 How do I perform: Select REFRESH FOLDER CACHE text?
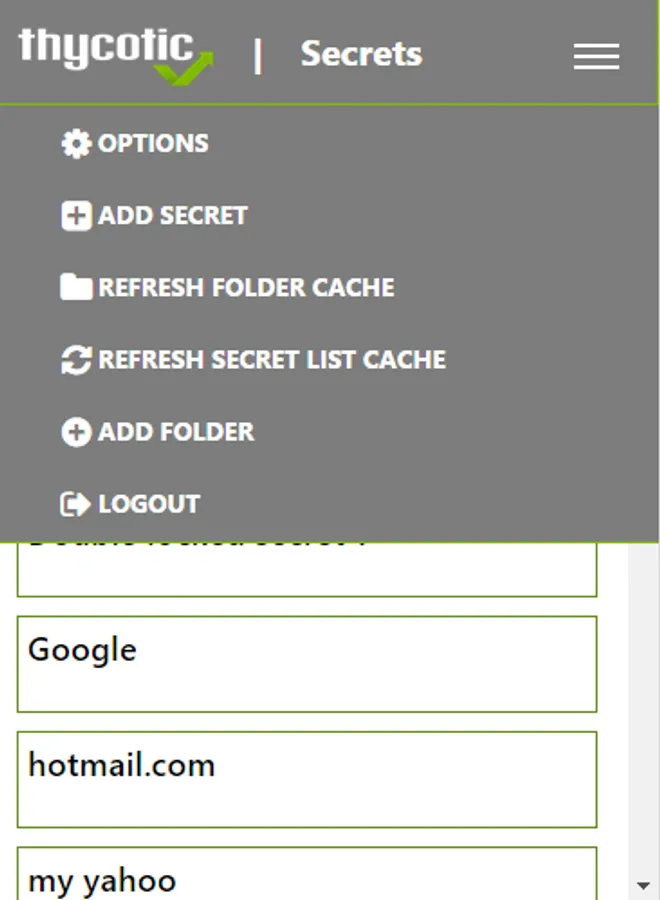pyautogui.click(x=246, y=288)
